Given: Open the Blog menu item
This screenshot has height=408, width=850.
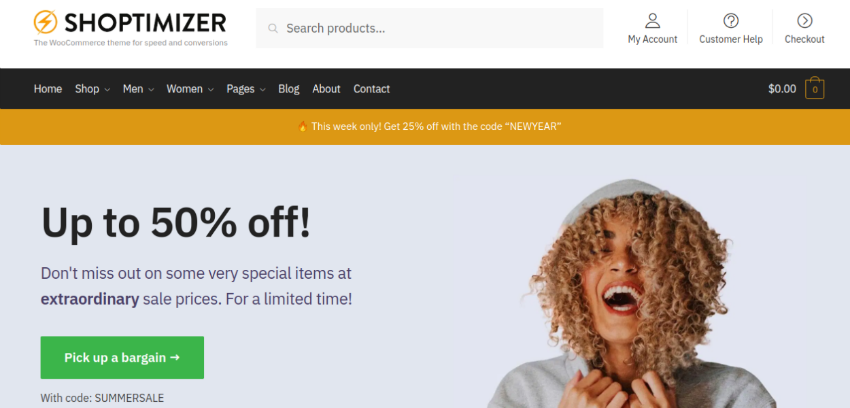Looking at the screenshot, I should [x=288, y=89].
